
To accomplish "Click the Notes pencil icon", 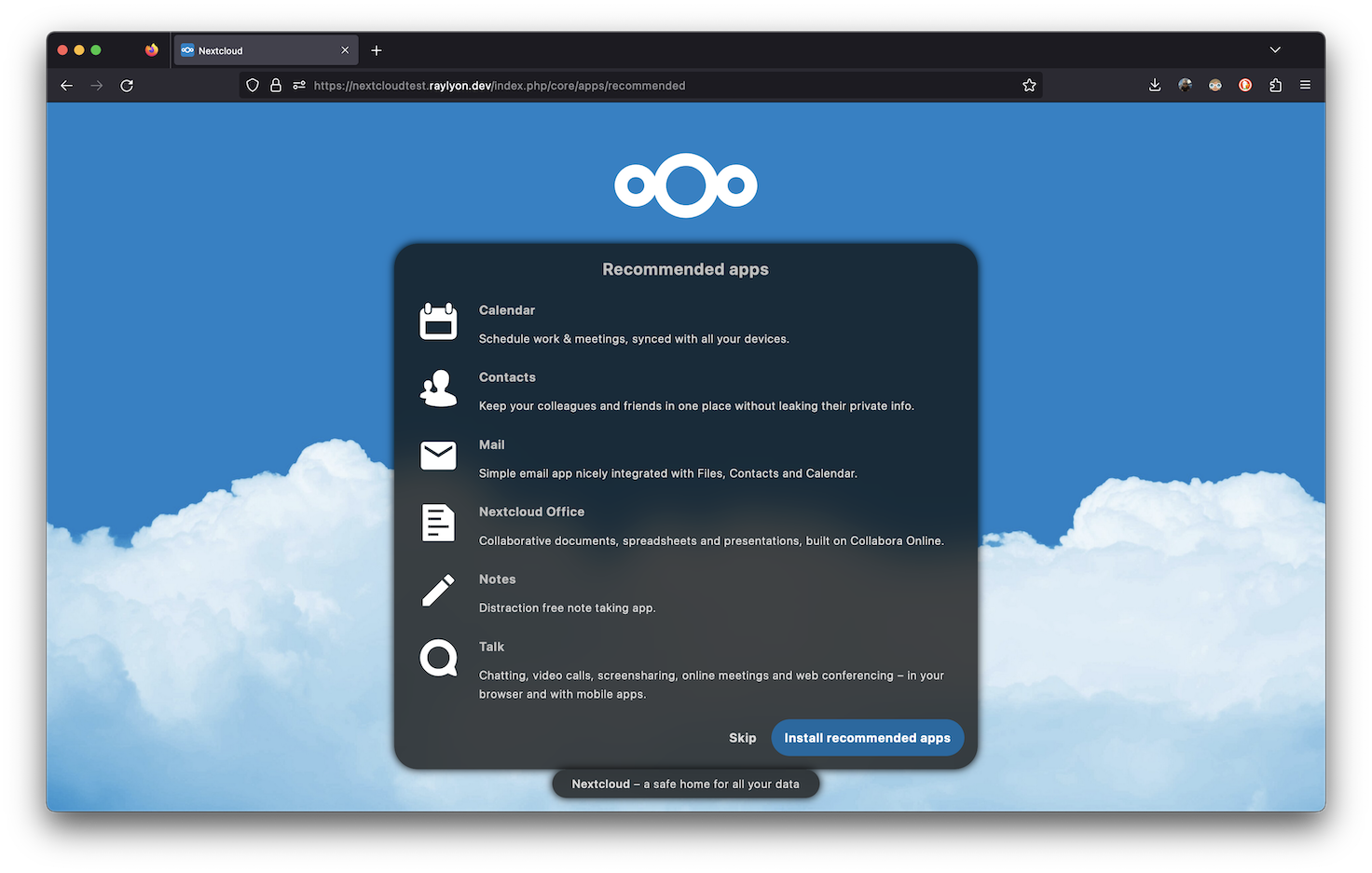I will [x=438, y=590].
